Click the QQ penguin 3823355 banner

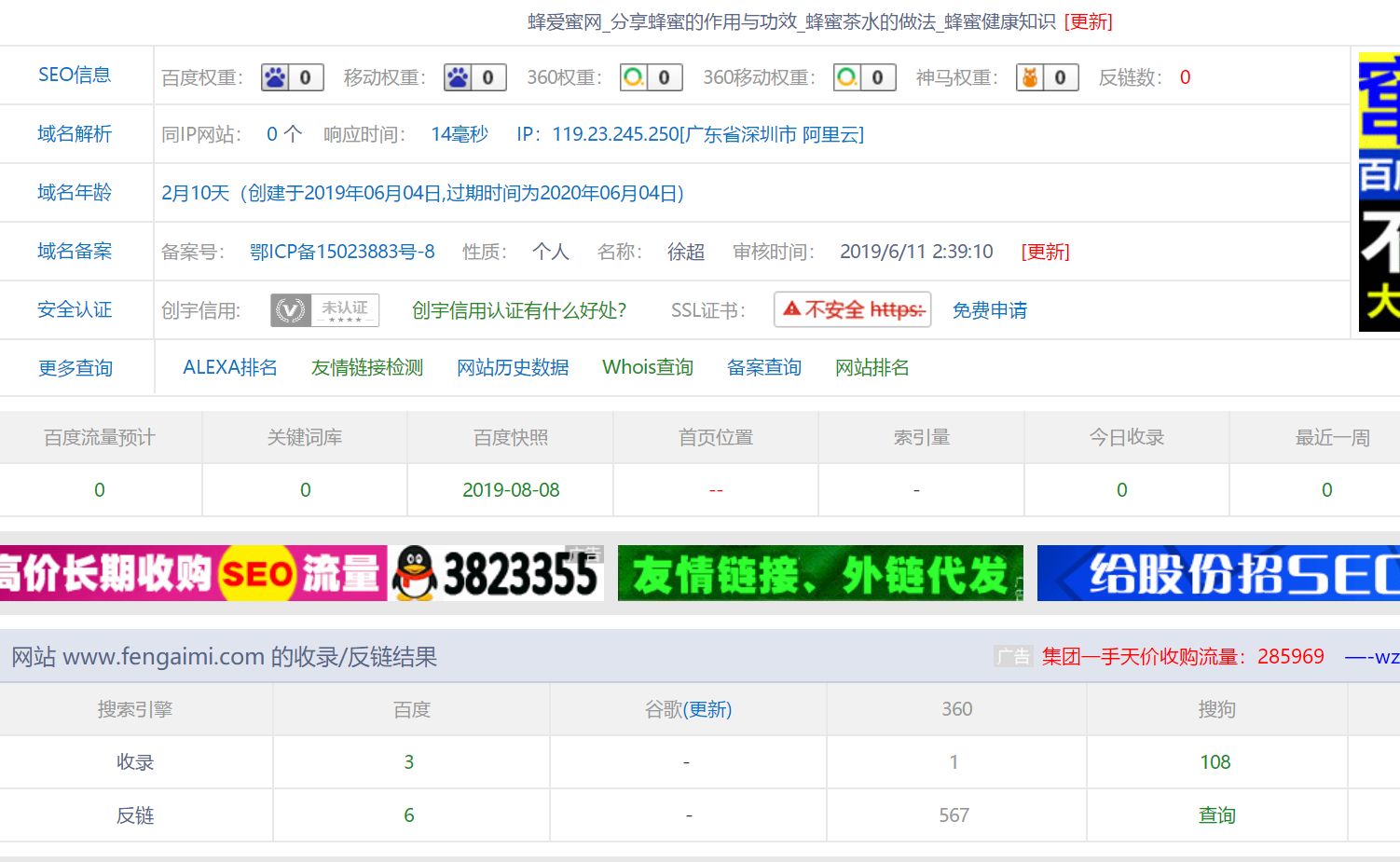click(497, 573)
